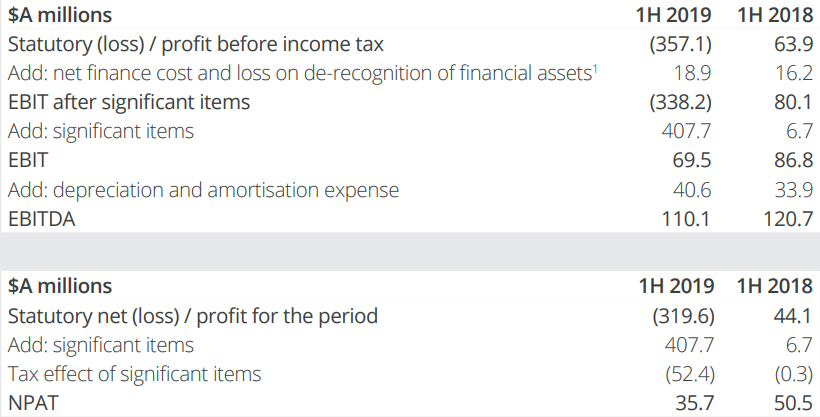Select the EBITDA 120.7 value for 1H 2018

(789, 219)
